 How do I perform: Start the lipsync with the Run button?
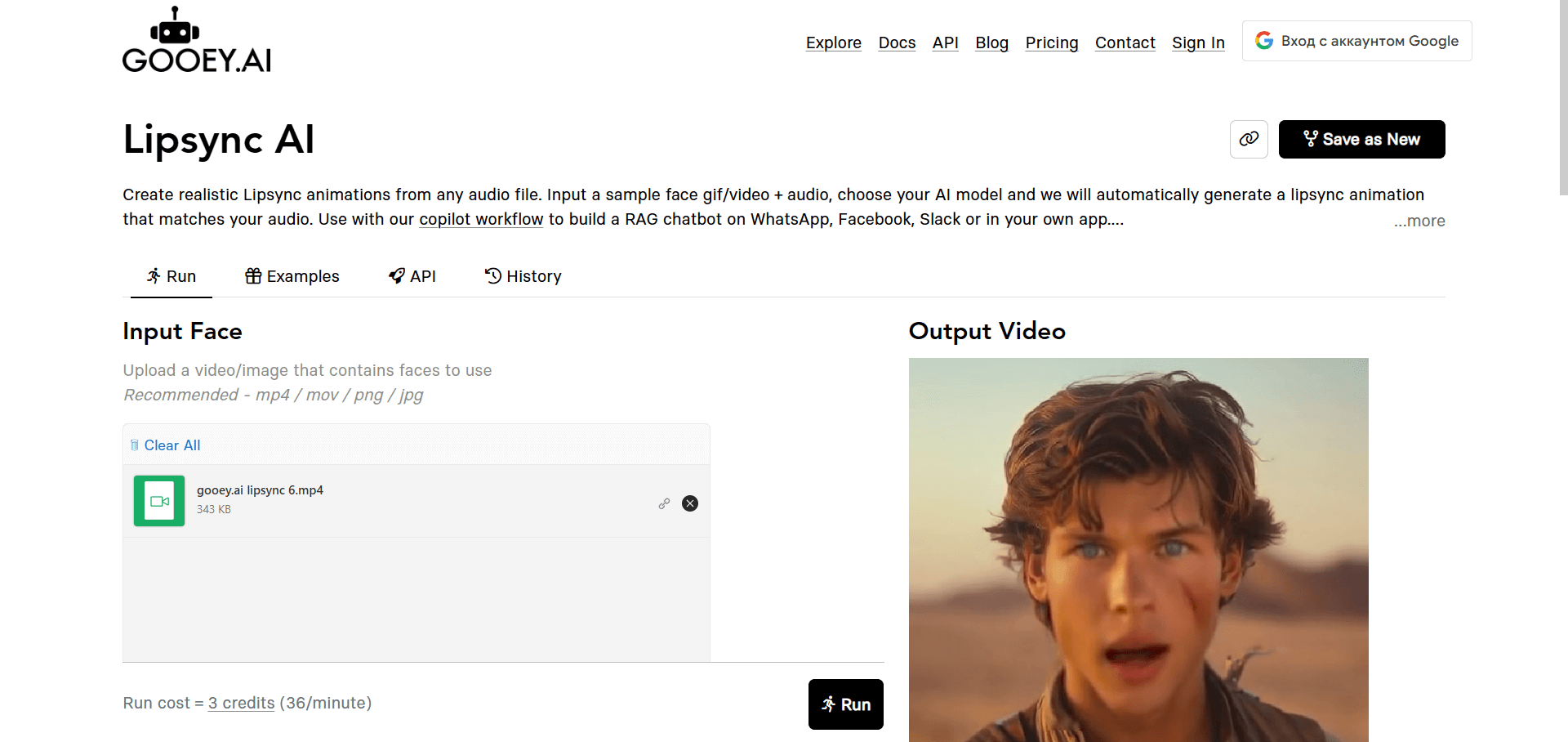click(x=846, y=704)
